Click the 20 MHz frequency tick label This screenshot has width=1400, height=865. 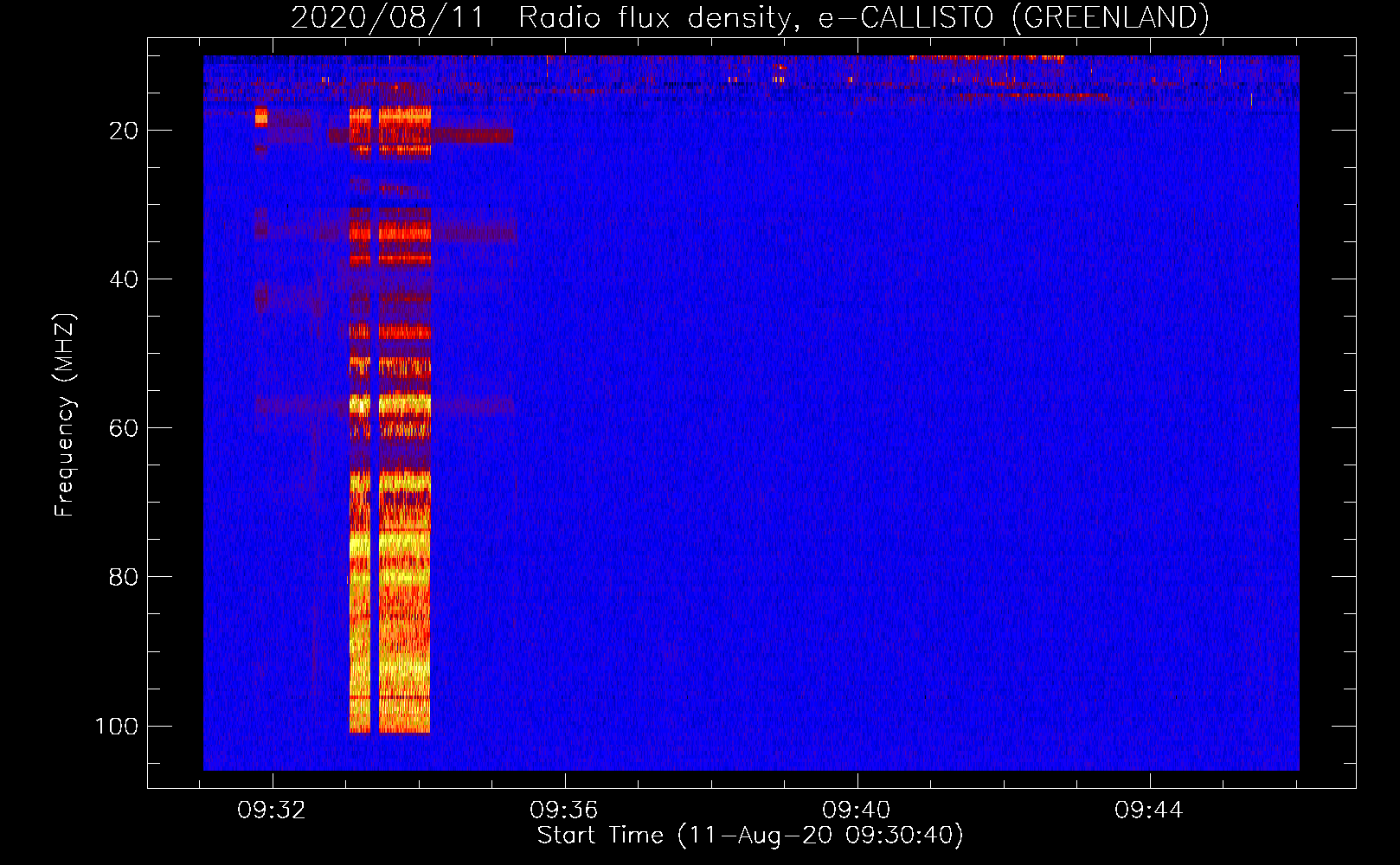pyautogui.click(x=124, y=131)
